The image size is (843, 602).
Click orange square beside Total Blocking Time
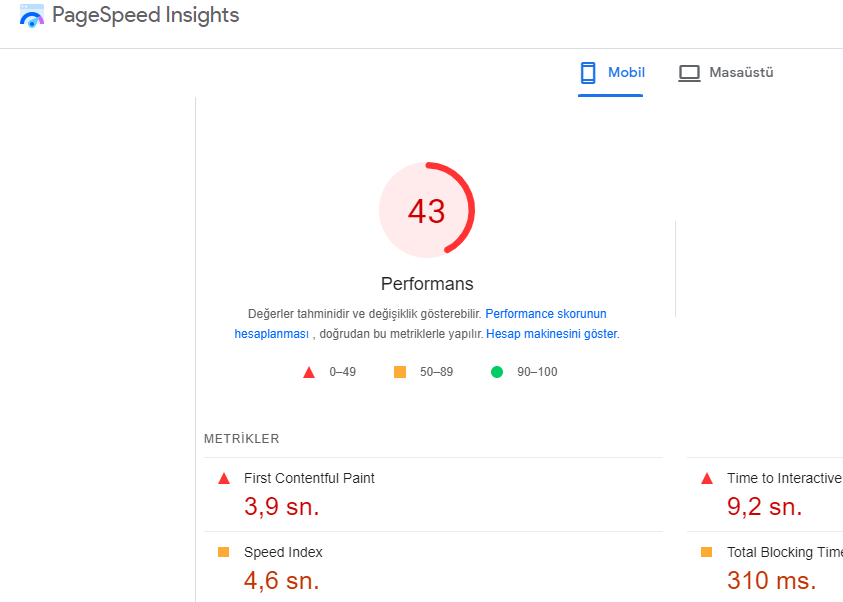tap(707, 552)
